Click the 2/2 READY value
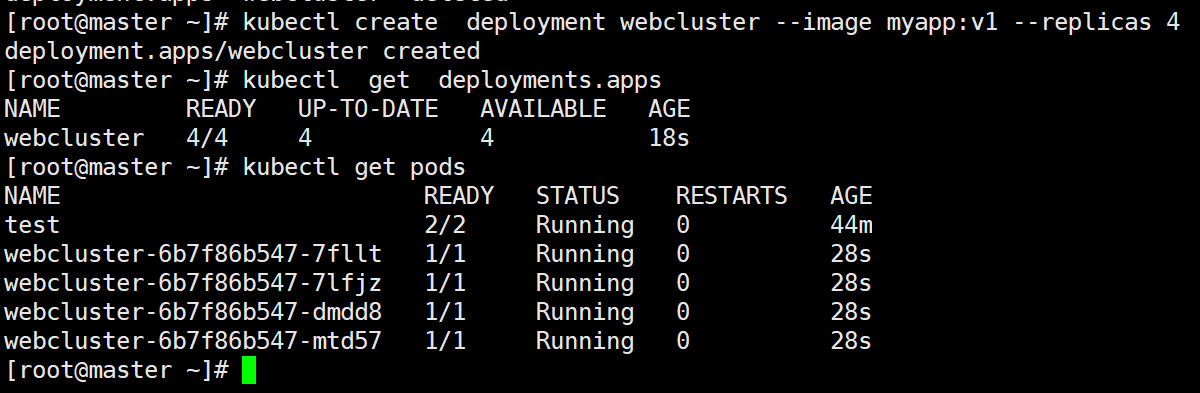The width and height of the screenshot is (1200, 393). coord(445,225)
